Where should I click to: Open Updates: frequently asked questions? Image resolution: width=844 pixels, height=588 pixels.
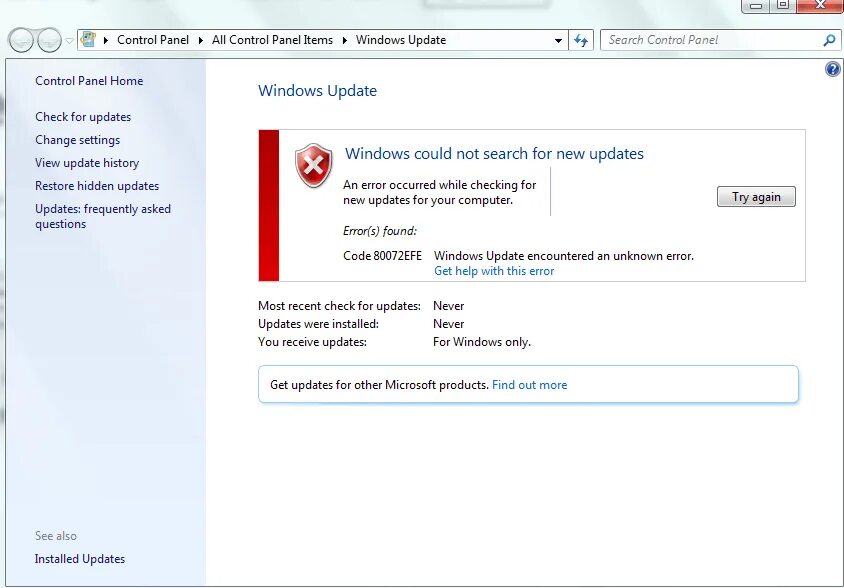coord(103,216)
